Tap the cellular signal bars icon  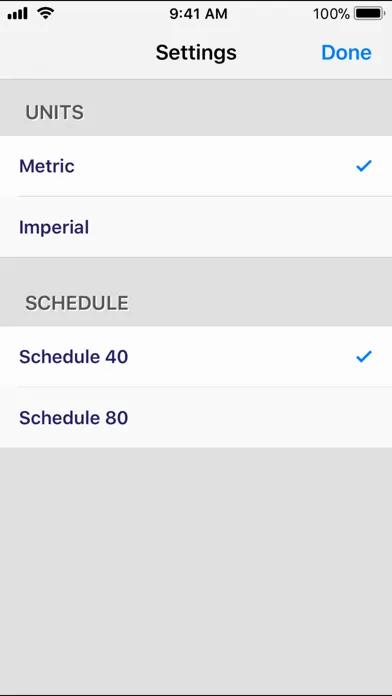pyautogui.click(x=18, y=13)
